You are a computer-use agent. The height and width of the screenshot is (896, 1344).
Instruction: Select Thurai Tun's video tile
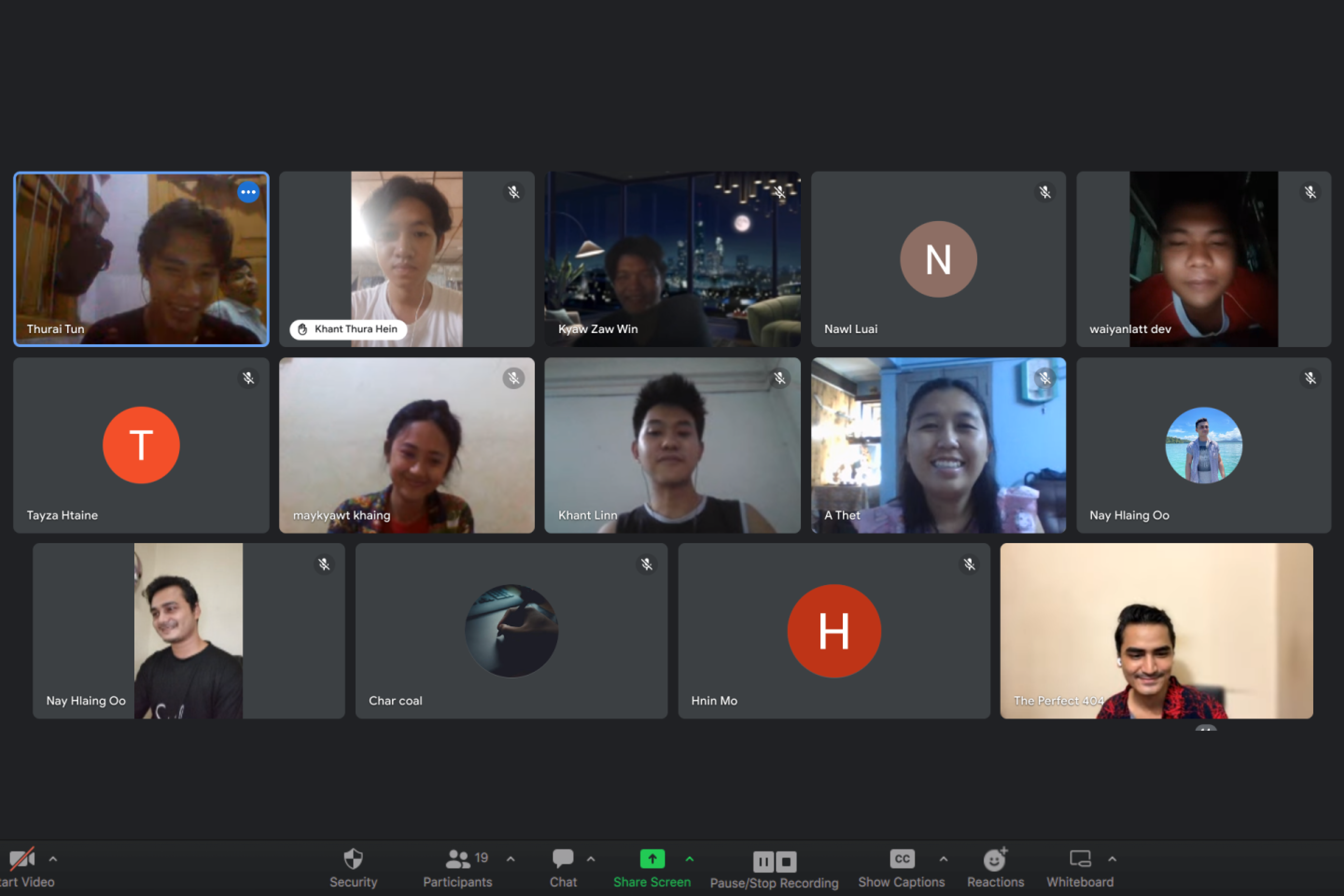[141, 259]
